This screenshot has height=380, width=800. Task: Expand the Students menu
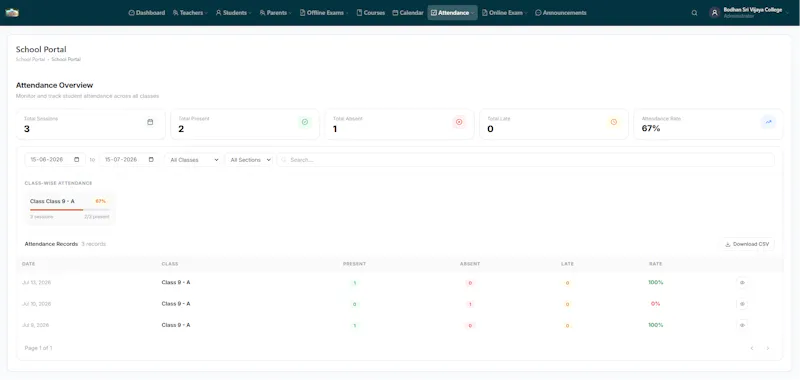[x=233, y=13]
